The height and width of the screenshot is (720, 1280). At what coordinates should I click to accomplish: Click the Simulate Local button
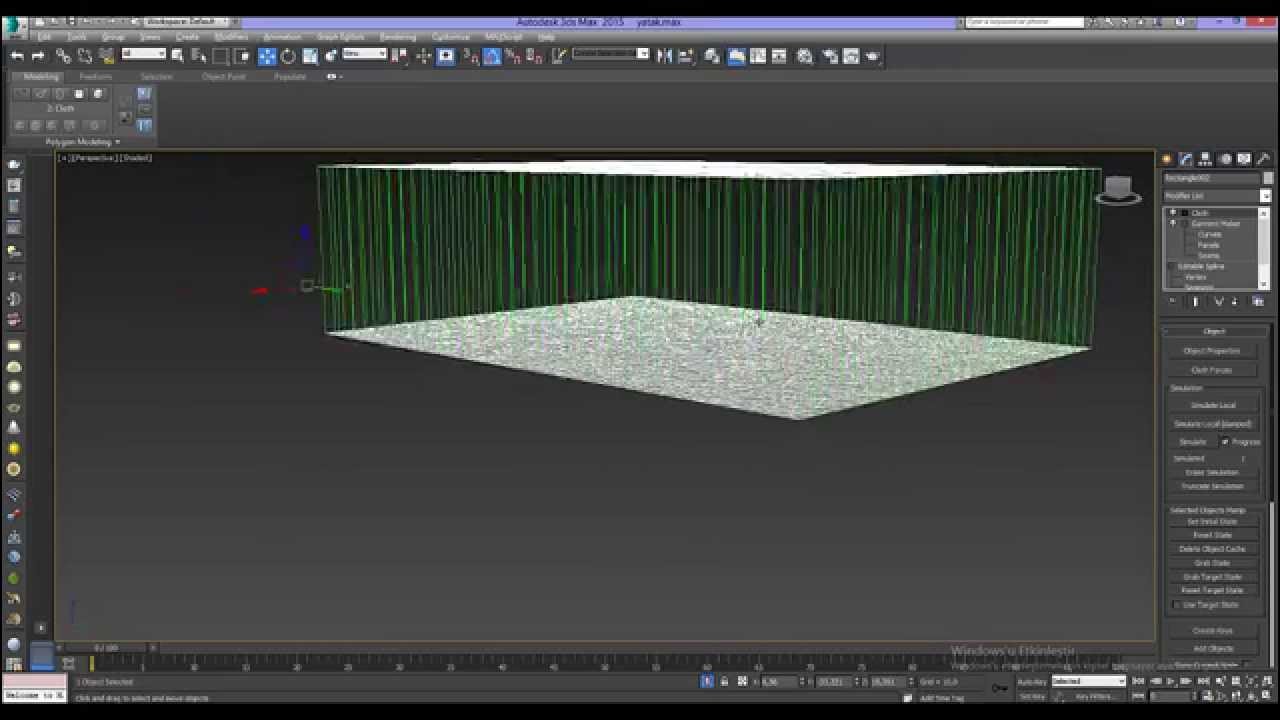[x=1212, y=405]
